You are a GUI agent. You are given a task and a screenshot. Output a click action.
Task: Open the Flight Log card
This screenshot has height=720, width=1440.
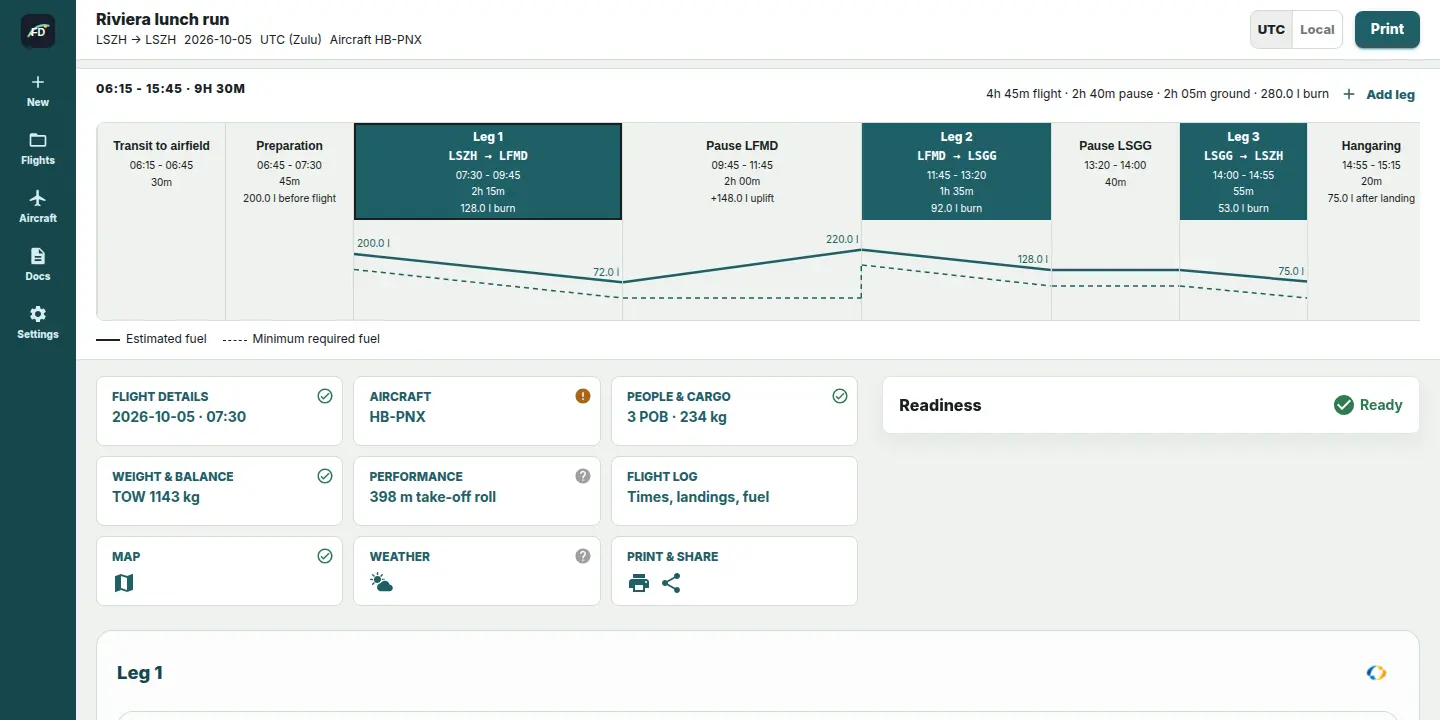734,491
